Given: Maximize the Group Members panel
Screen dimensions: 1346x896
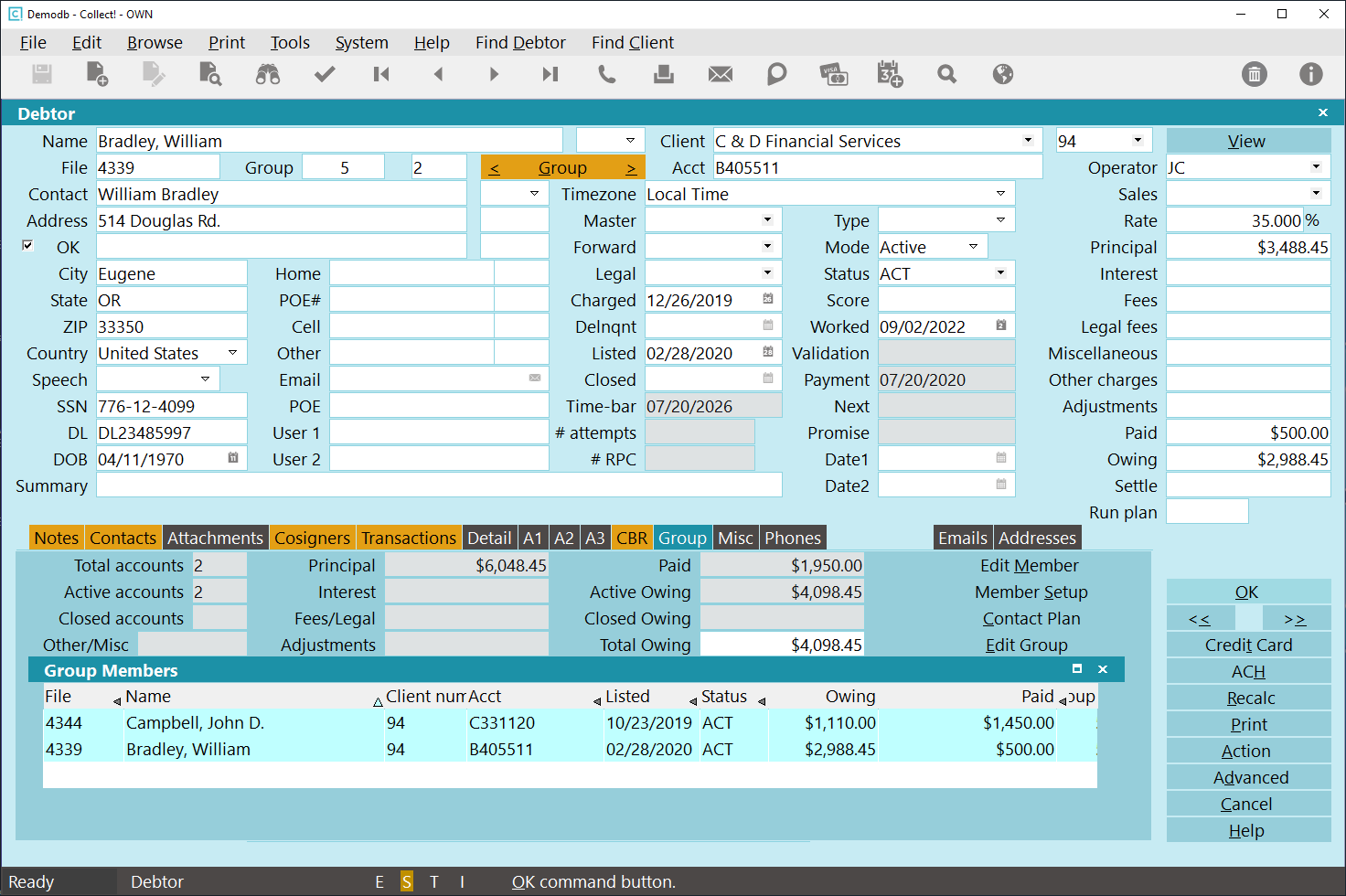Looking at the screenshot, I should point(1077,669).
